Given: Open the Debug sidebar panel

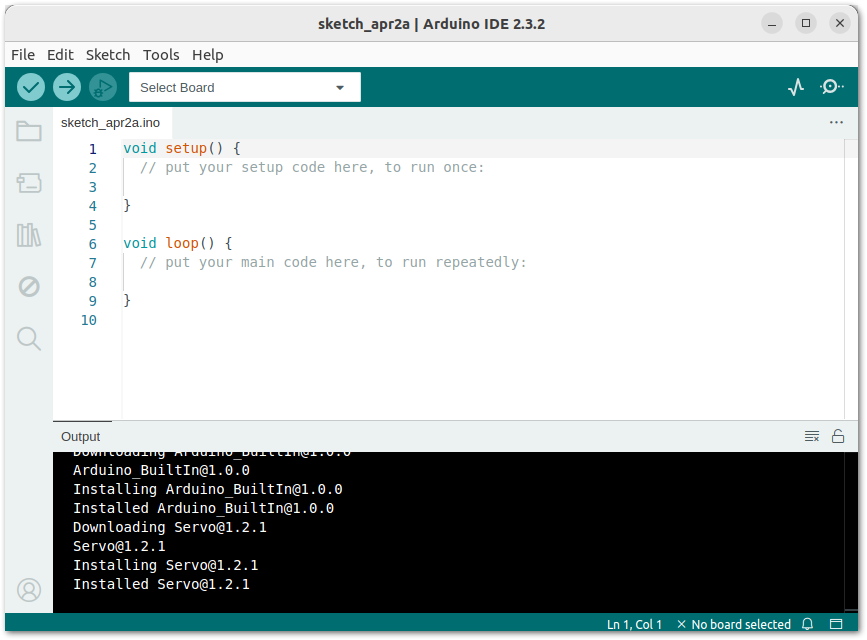Looking at the screenshot, I should click(x=29, y=287).
